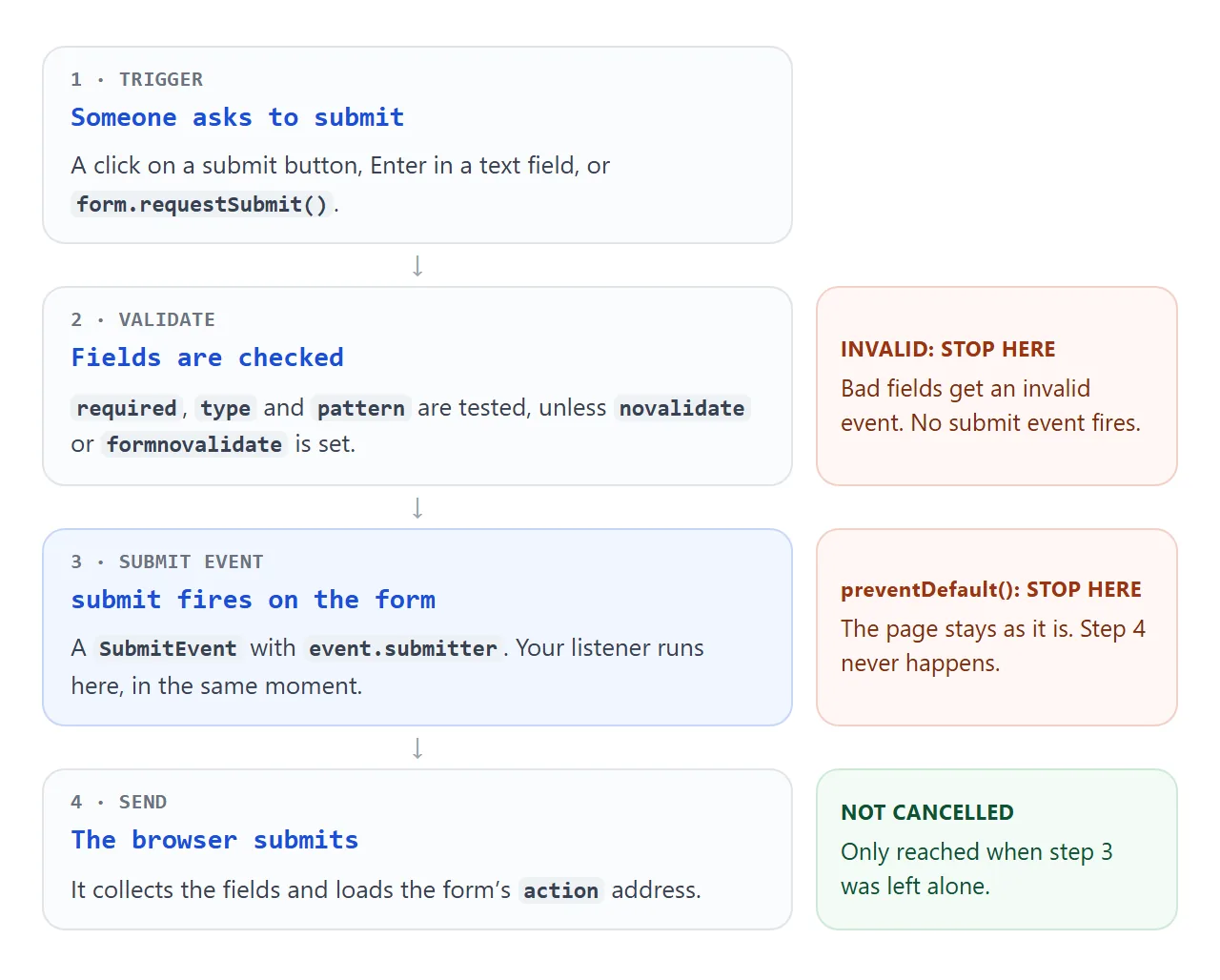Click the "event.submitter" code chip
This screenshot has height=980, width=1220.
[x=403, y=648]
